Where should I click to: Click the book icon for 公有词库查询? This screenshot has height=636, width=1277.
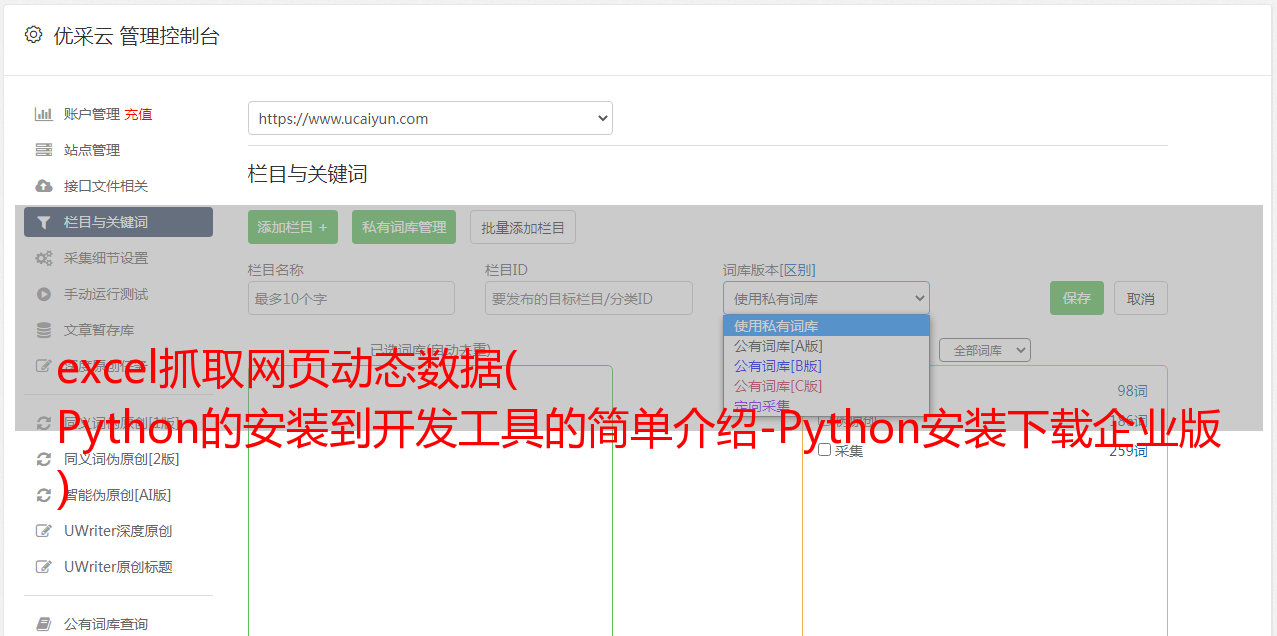coord(43,624)
